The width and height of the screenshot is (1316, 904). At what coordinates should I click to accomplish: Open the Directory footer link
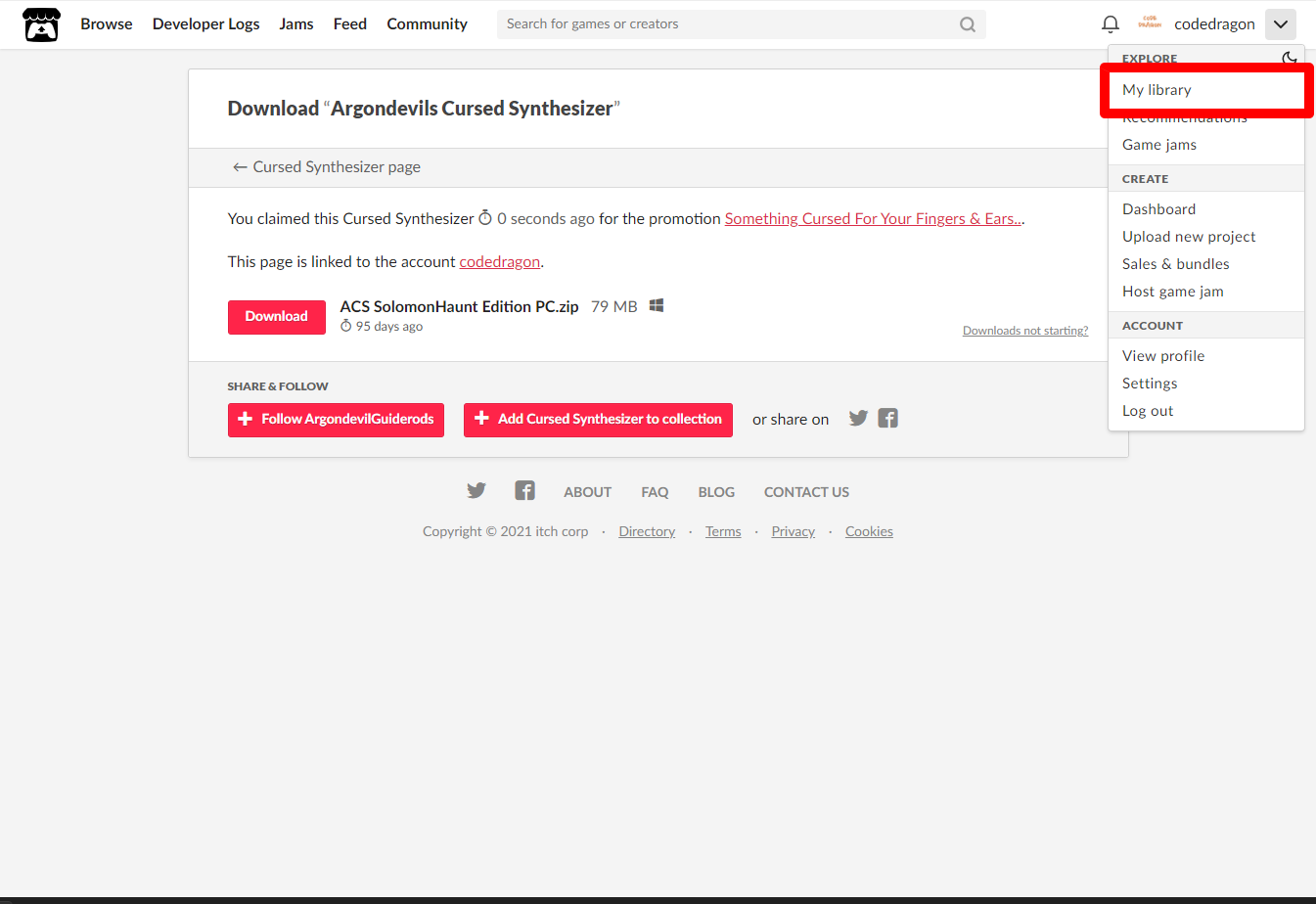(647, 532)
